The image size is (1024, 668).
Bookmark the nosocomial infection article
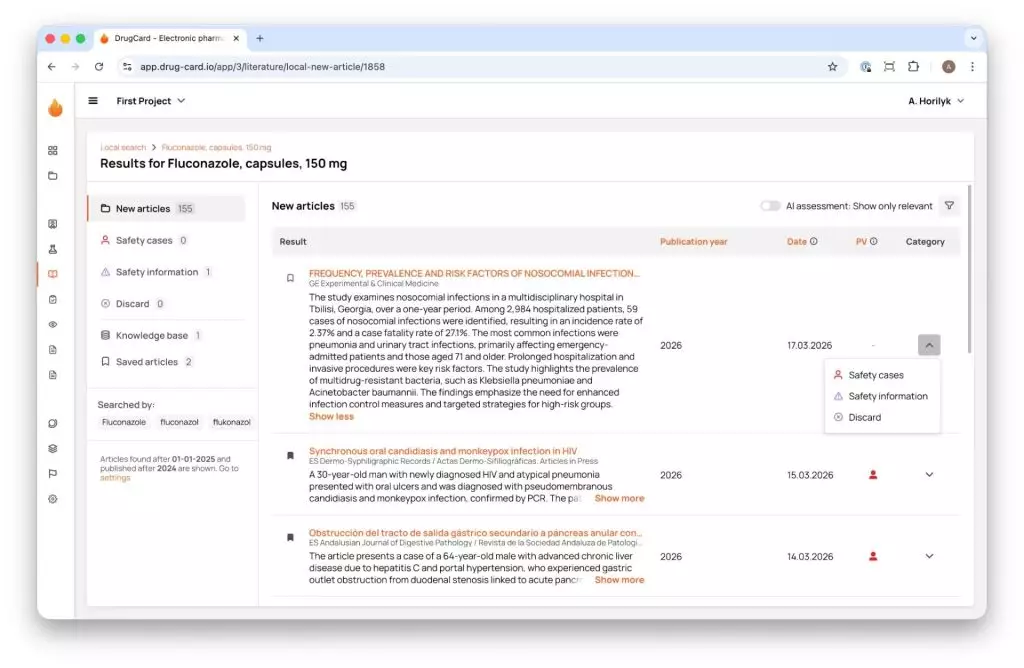[291, 278]
